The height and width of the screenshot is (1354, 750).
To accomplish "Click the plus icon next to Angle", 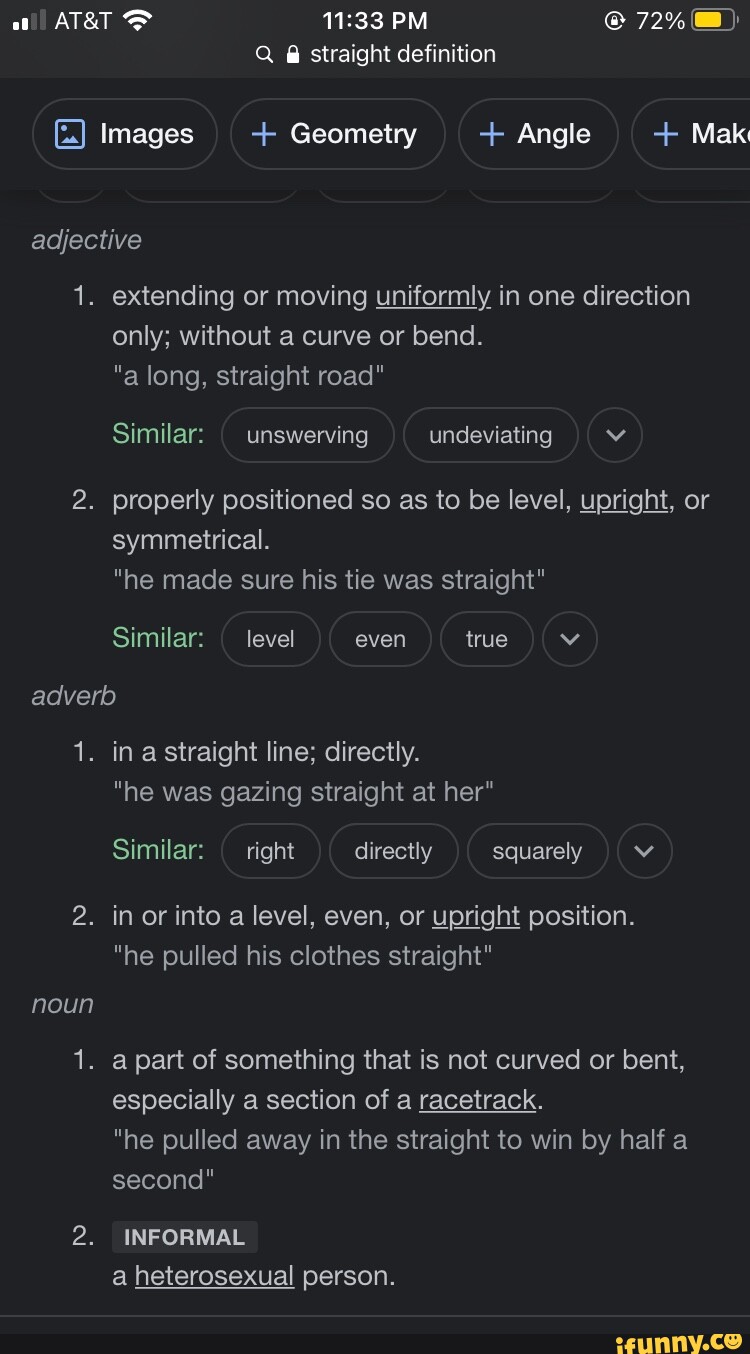I will (x=490, y=134).
